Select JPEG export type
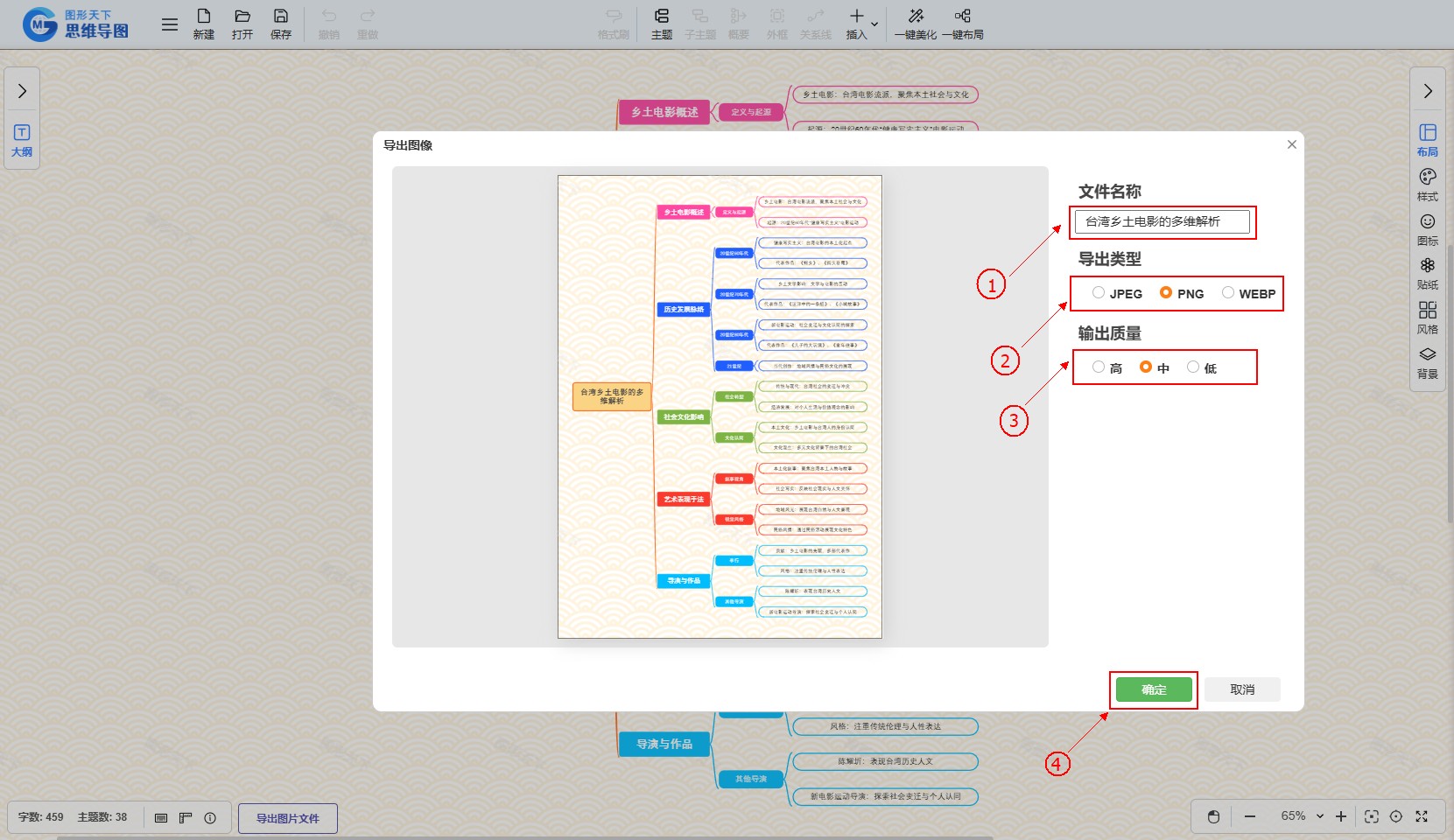The height and width of the screenshot is (840, 1454). 1099,293
